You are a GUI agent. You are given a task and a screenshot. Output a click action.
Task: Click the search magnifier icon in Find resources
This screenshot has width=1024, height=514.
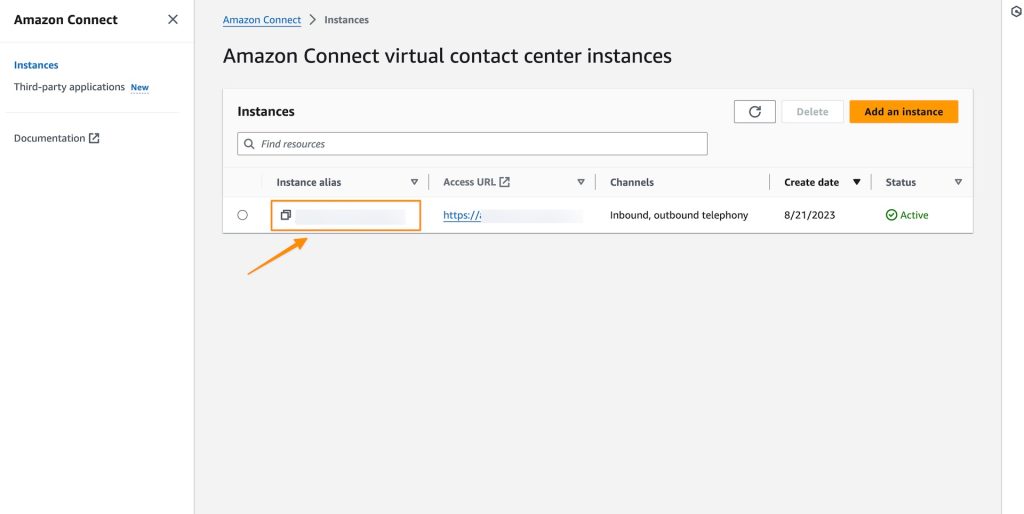249,144
